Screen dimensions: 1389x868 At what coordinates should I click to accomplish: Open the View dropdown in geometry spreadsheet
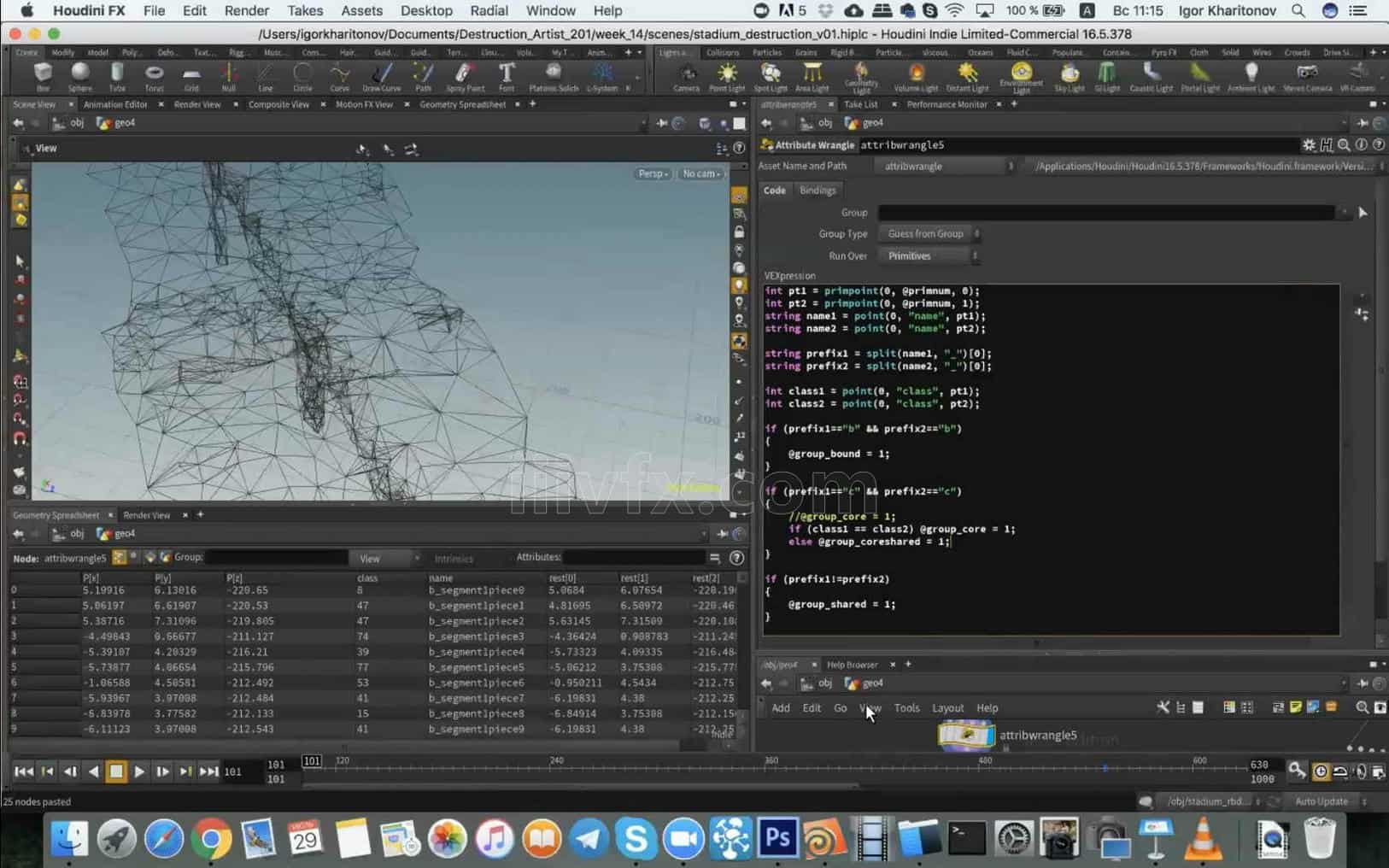[x=385, y=559]
